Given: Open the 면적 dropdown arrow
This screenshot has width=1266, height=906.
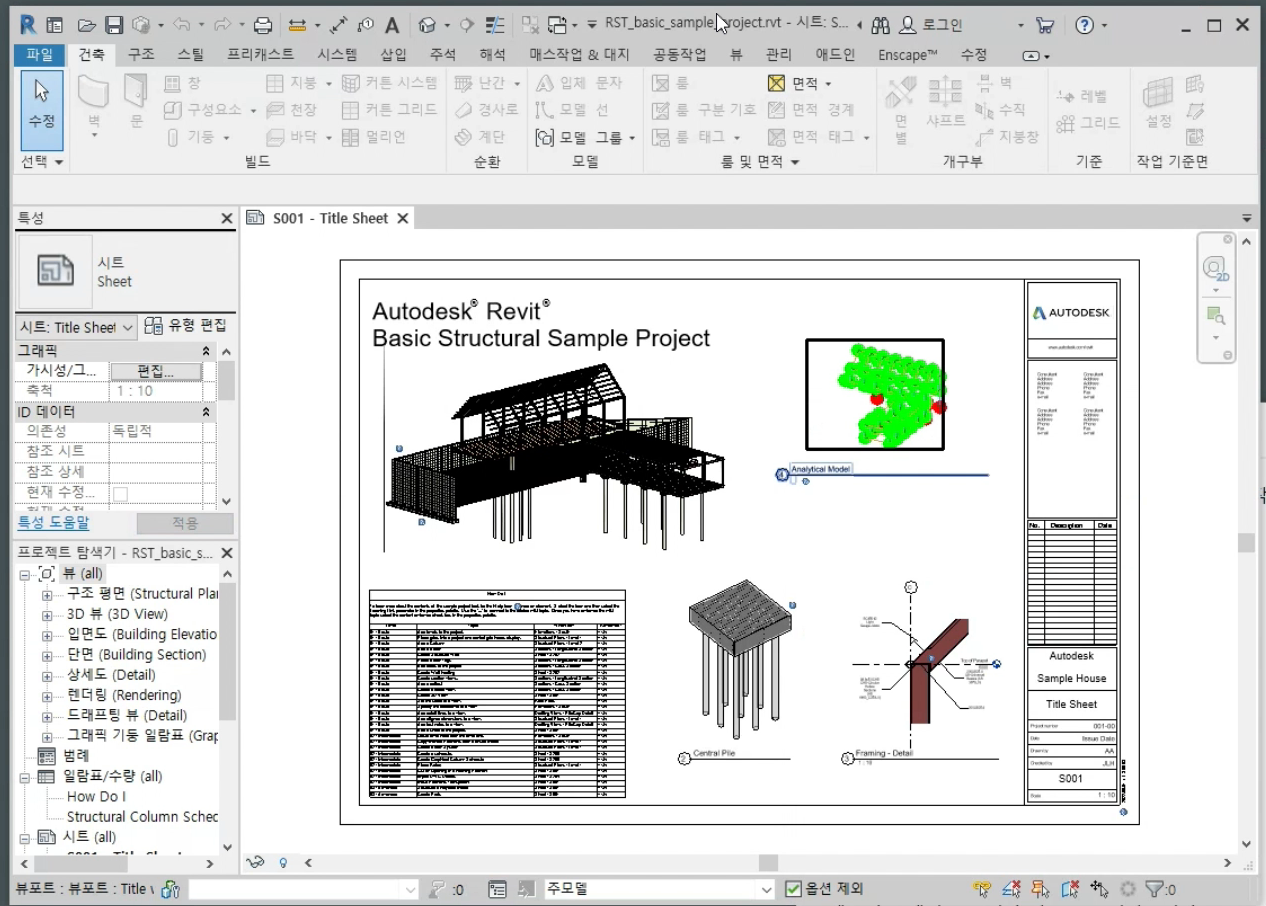Looking at the screenshot, I should [828, 84].
